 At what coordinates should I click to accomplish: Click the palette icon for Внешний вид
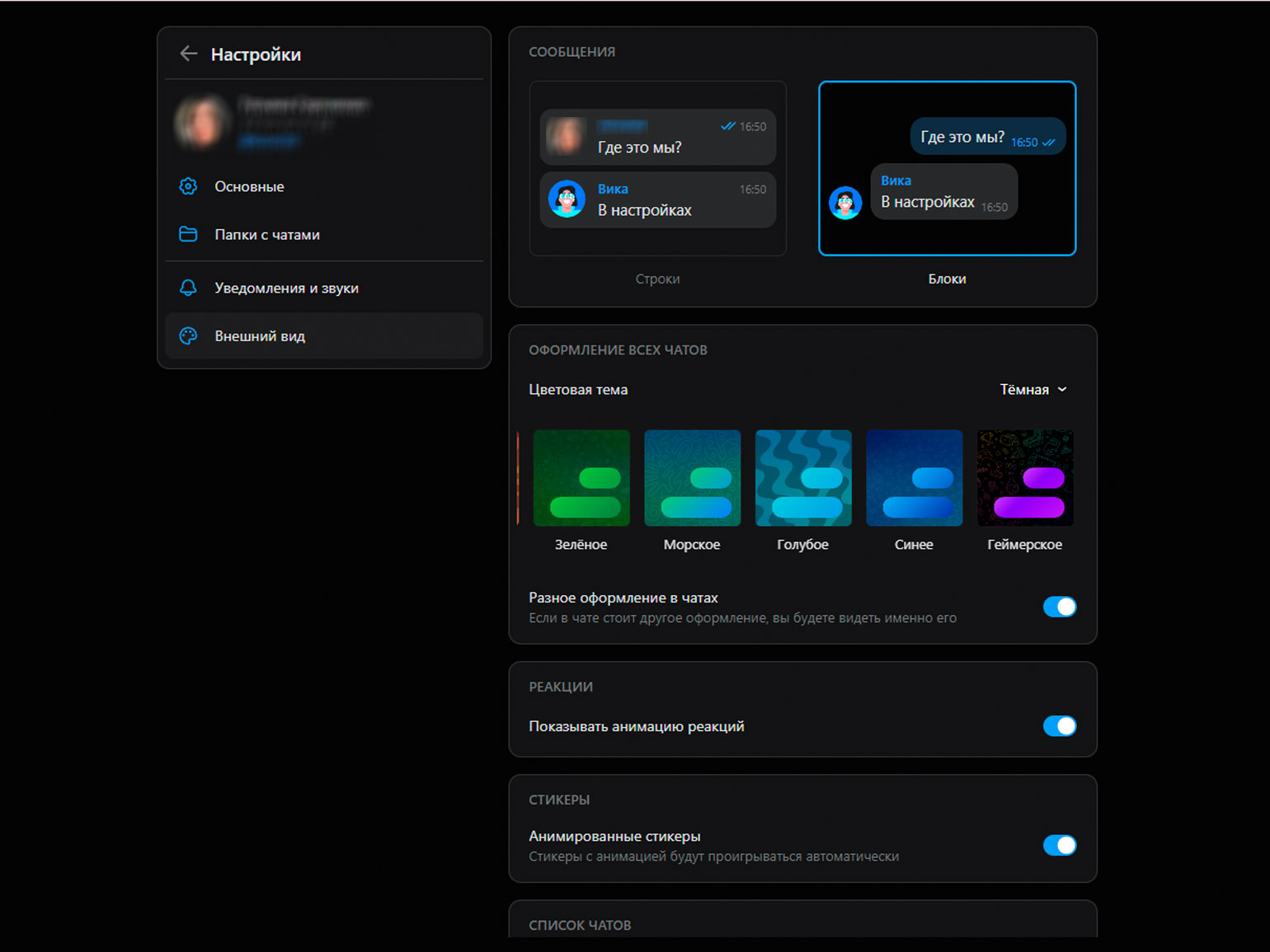click(x=188, y=336)
